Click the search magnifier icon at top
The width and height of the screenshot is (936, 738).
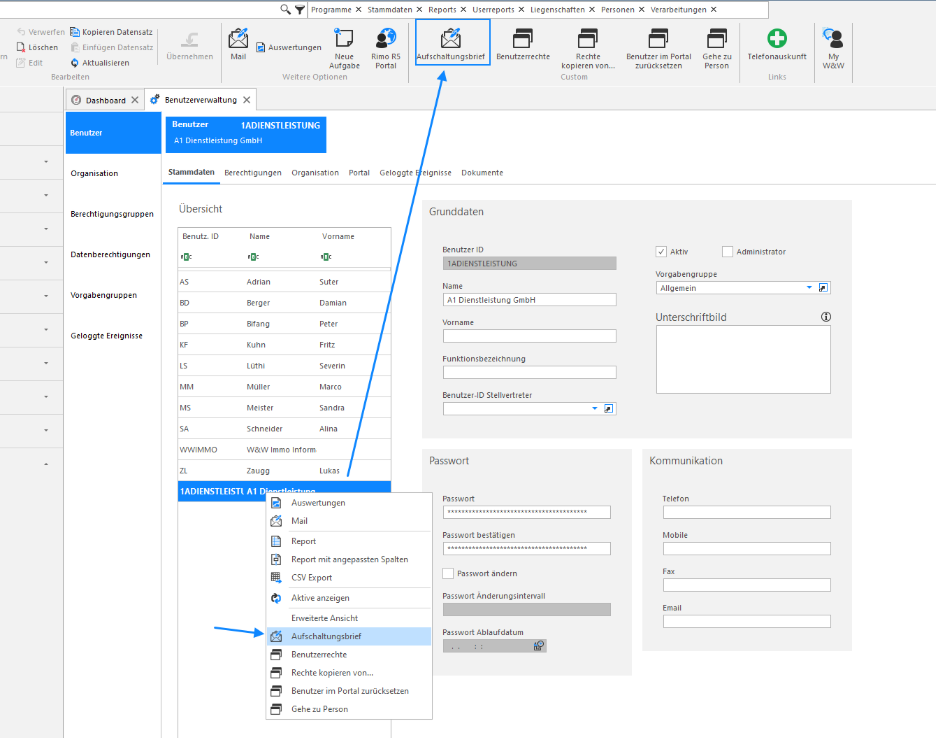(x=285, y=10)
